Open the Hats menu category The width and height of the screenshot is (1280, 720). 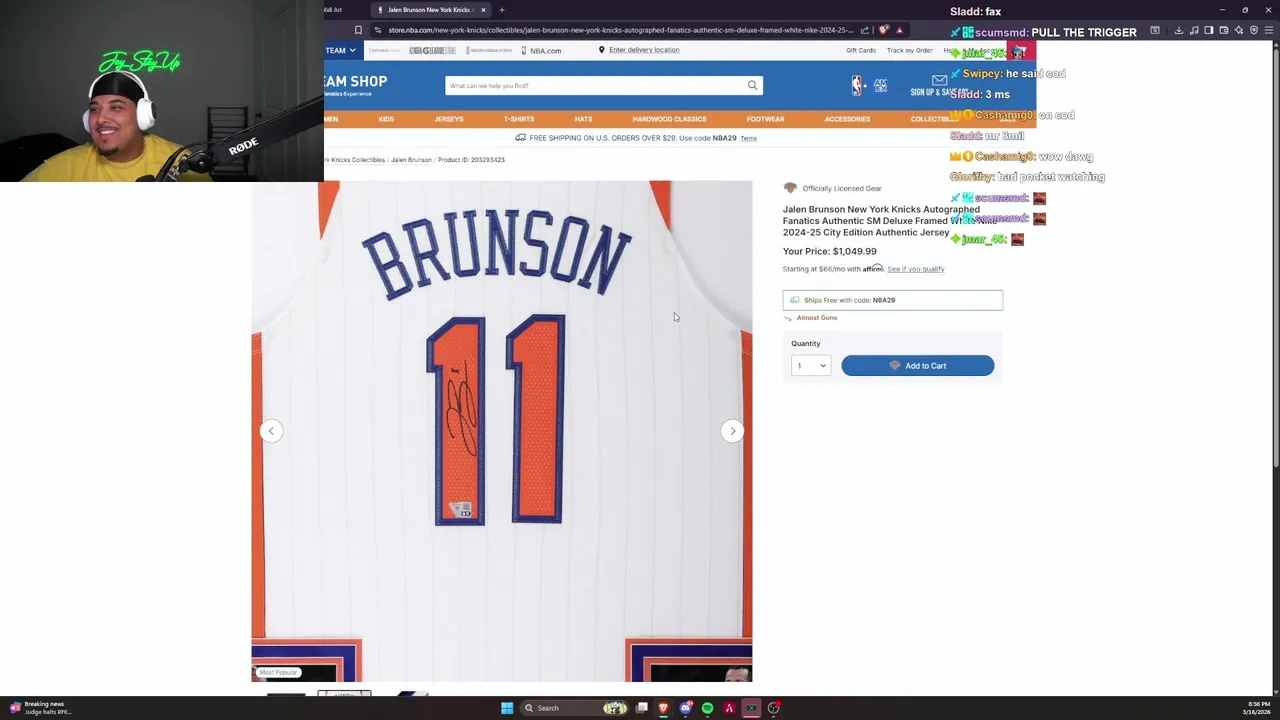click(x=583, y=119)
